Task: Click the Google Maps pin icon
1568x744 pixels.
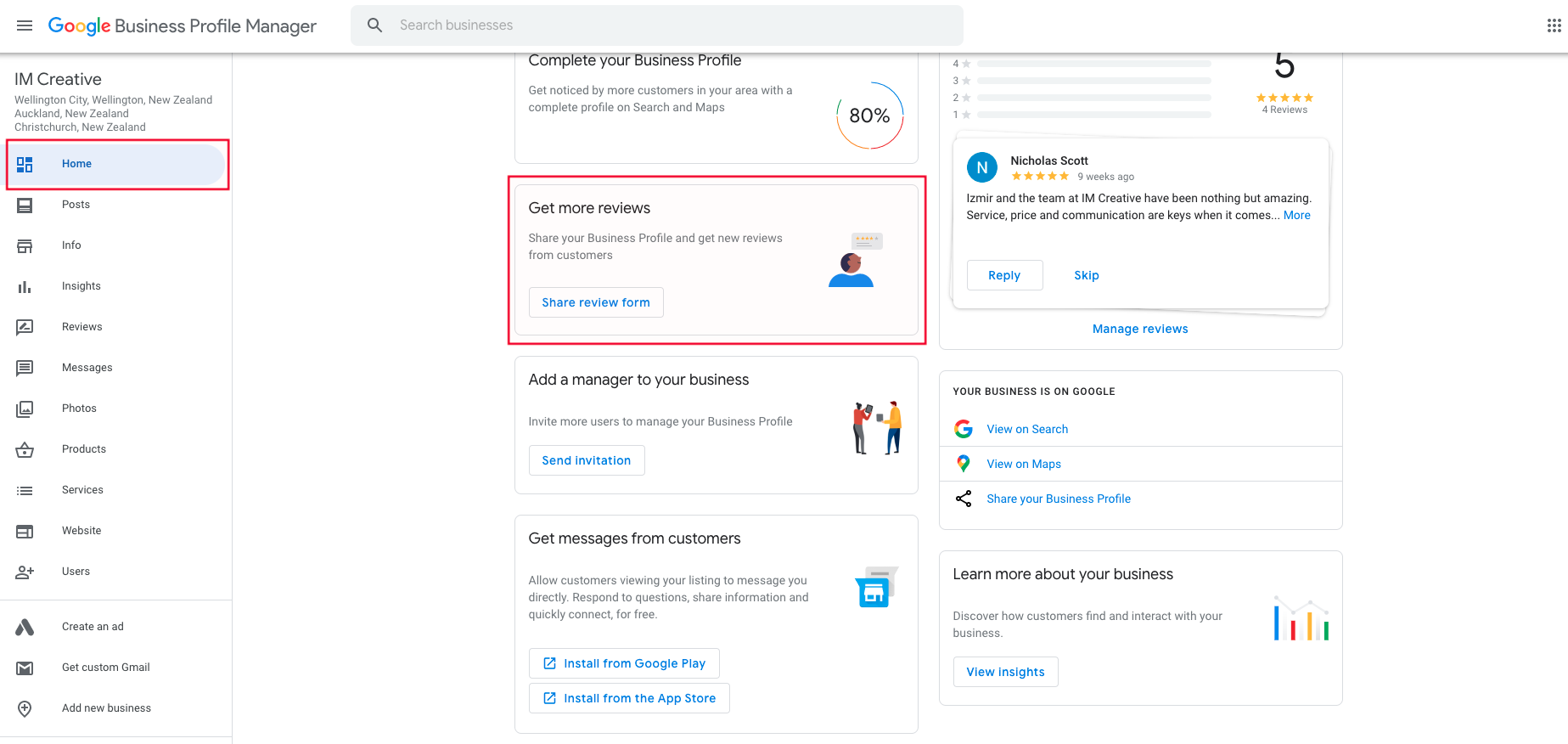Action: [x=964, y=464]
